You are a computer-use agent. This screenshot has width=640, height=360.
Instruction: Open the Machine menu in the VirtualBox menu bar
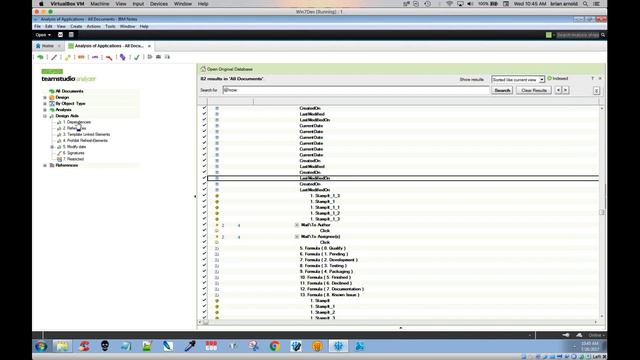coord(100,4)
